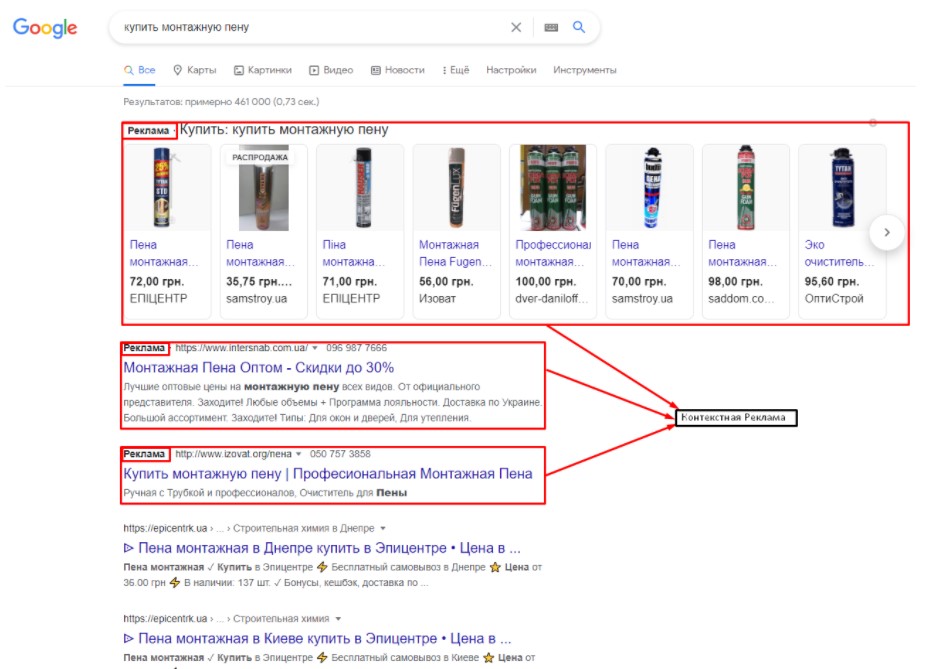The image size is (928, 669).
Task: Open Профессиональная монтажная link 100,00 грн.
Action: coord(553,253)
